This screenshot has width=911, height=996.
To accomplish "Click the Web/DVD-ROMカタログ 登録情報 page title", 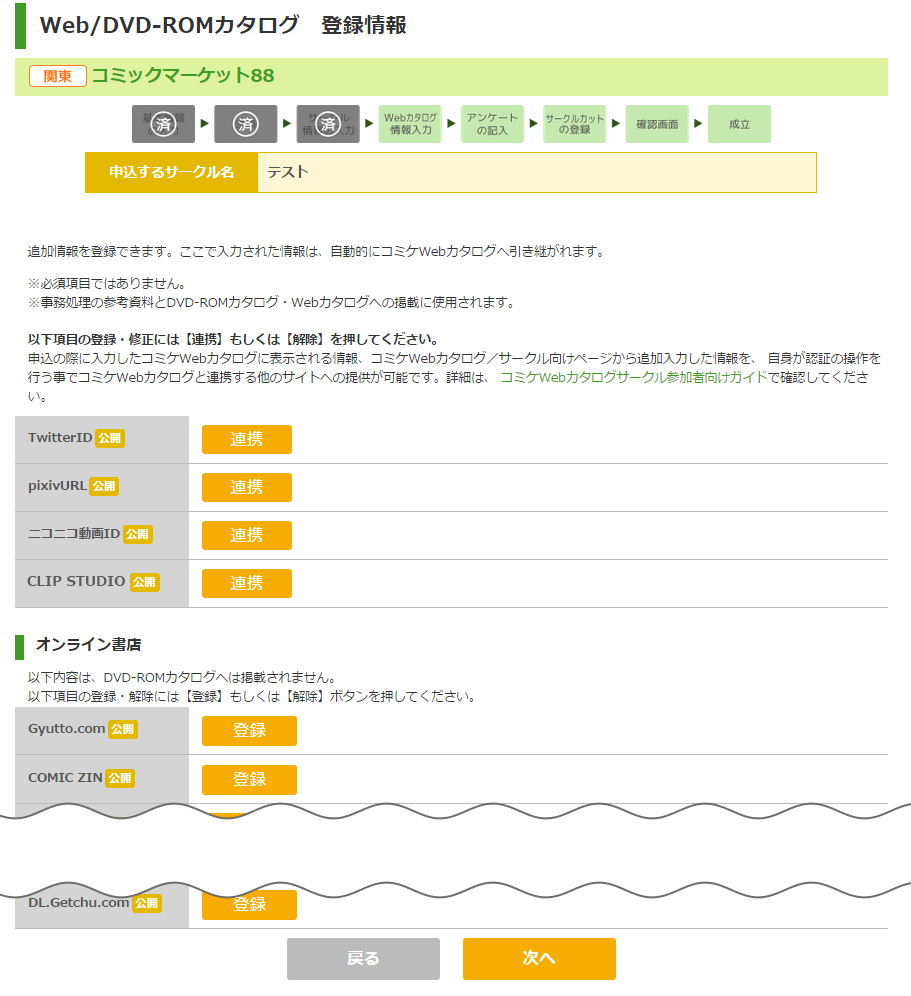I will [x=223, y=25].
